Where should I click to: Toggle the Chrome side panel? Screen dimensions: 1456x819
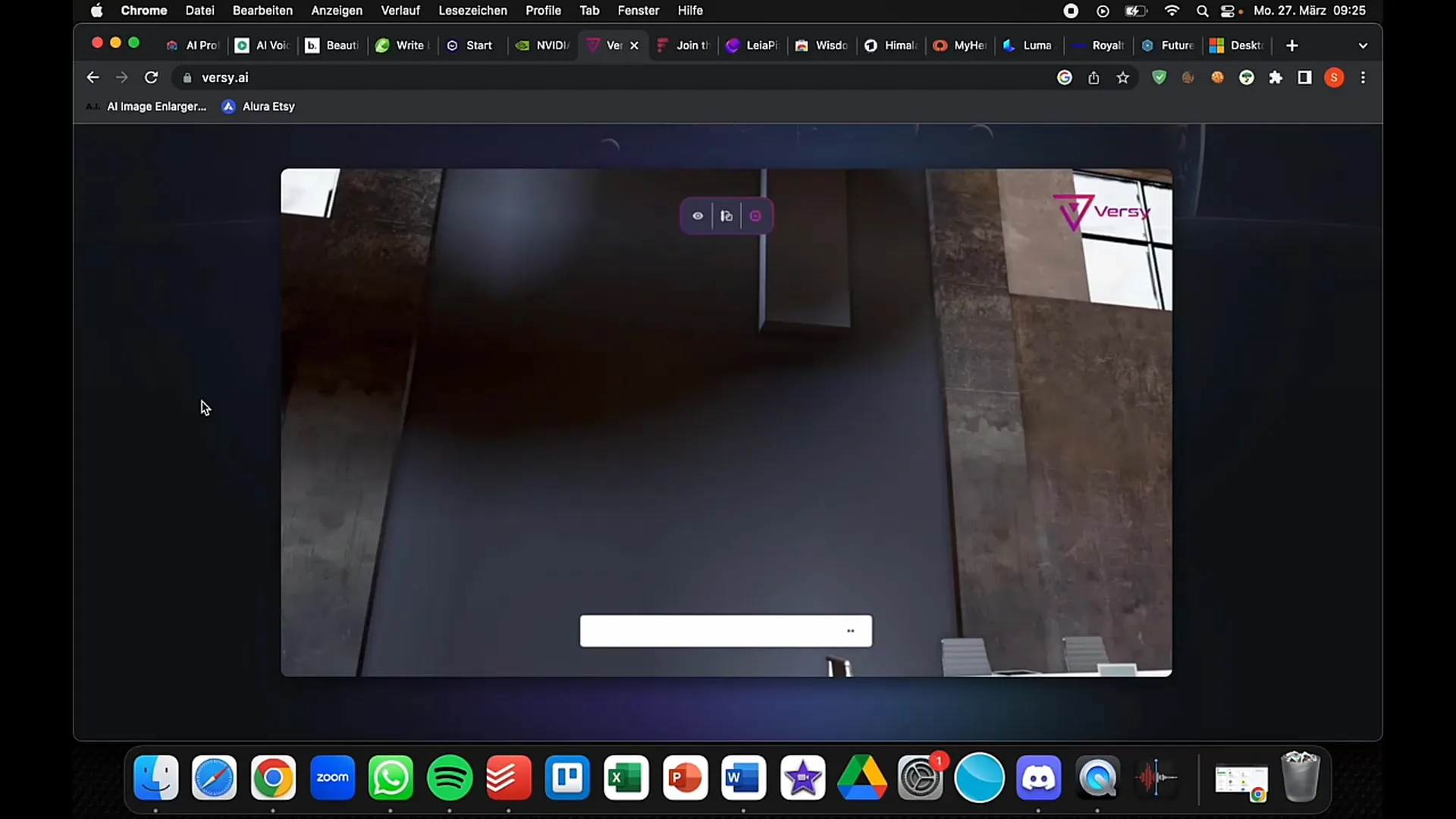point(1304,77)
